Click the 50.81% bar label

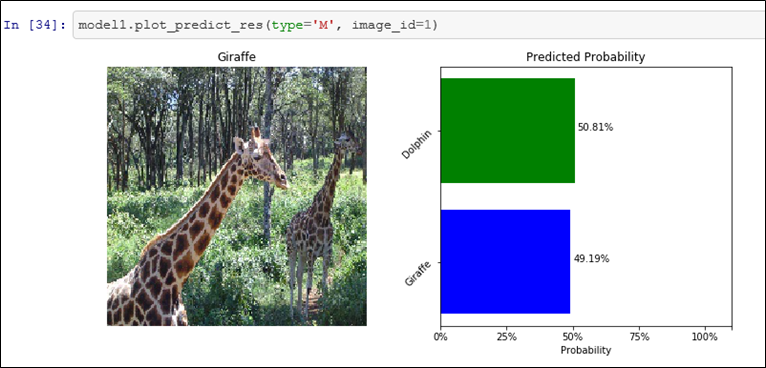596,128
